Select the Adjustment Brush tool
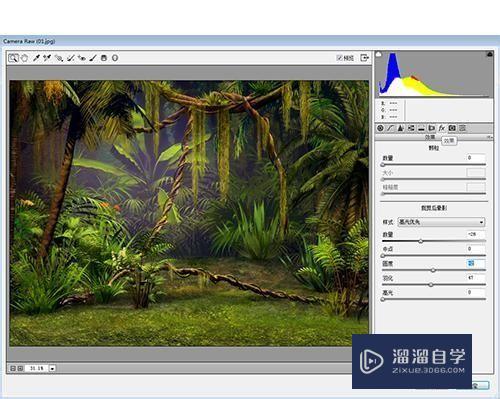The width and height of the screenshot is (500, 399). (x=93, y=58)
